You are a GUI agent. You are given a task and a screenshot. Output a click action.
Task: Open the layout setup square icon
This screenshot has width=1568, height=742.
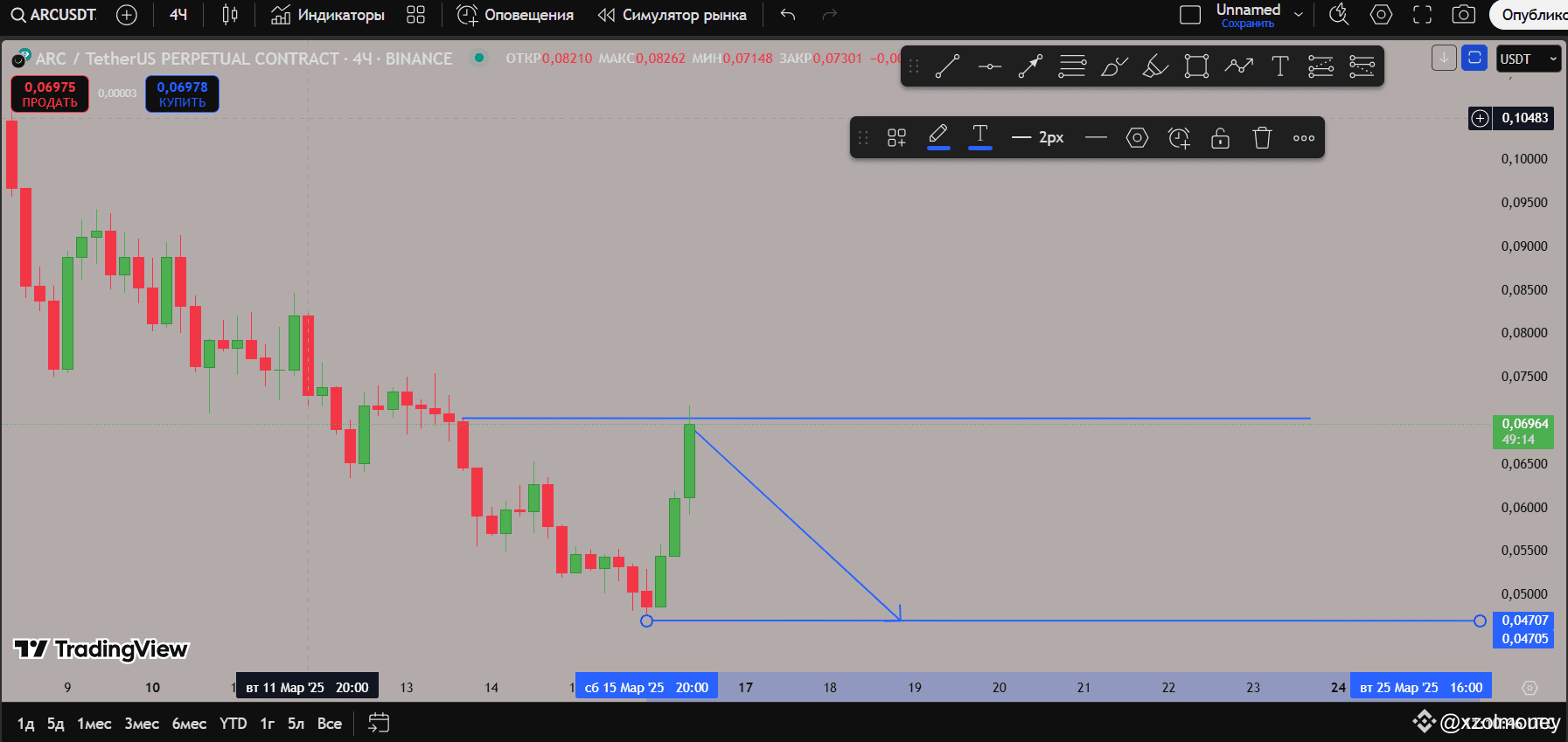1190,15
